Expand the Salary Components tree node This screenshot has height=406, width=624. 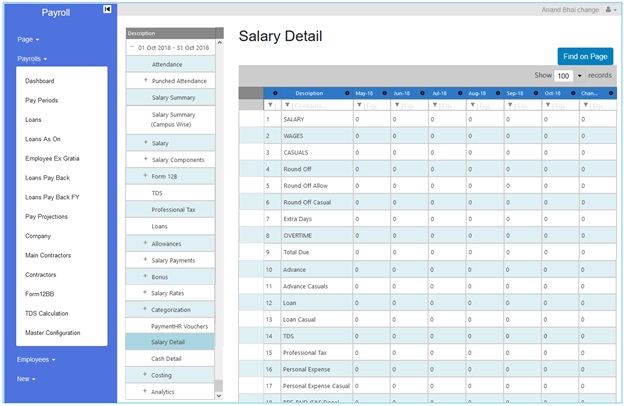tap(146, 159)
